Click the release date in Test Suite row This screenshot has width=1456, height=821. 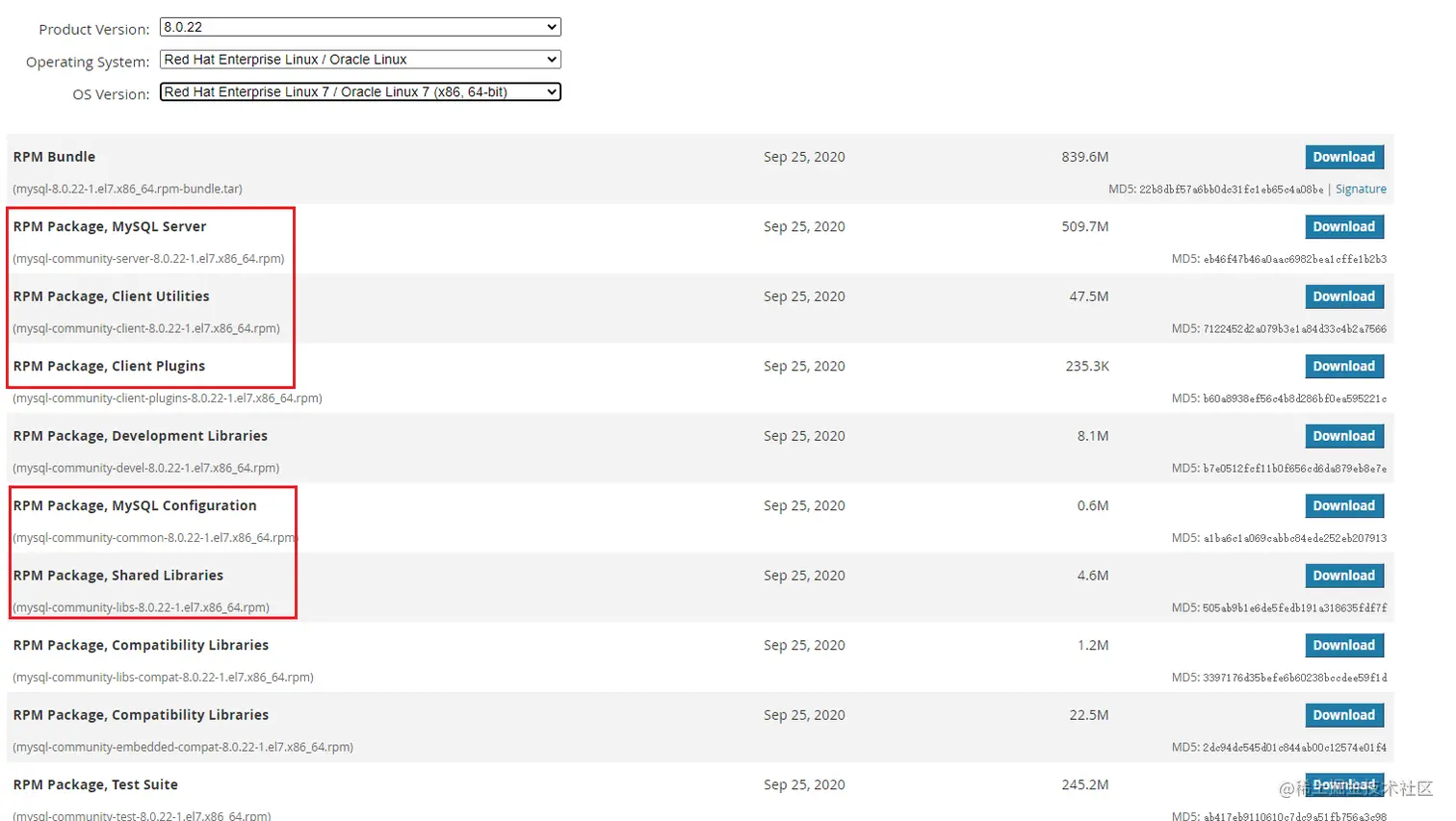(804, 785)
